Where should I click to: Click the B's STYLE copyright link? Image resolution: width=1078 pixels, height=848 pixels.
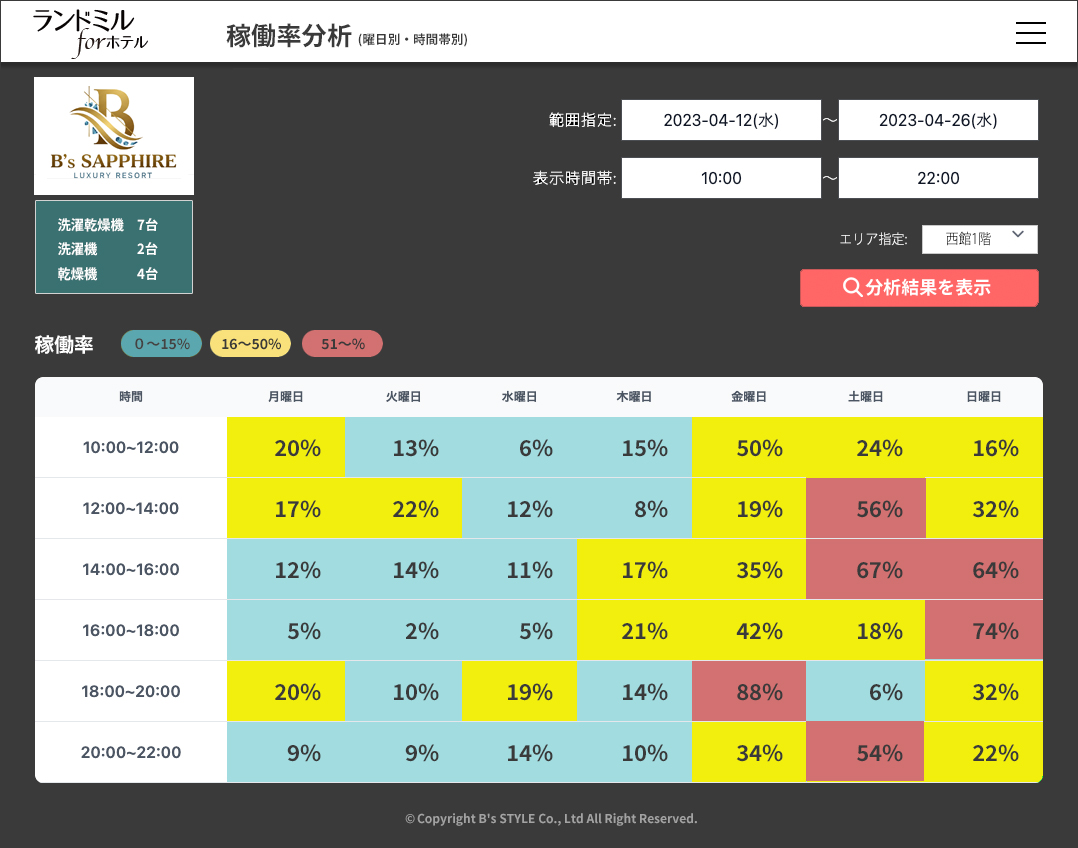point(551,817)
